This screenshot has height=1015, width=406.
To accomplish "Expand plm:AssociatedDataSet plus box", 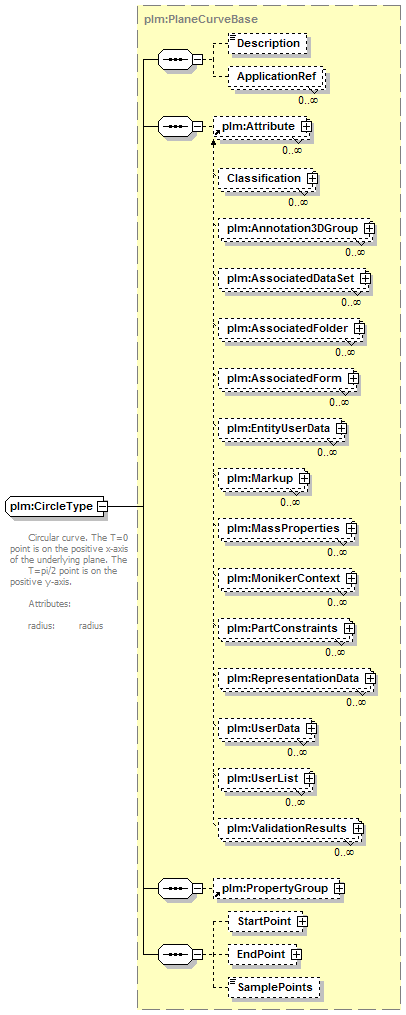I will click(365, 278).
